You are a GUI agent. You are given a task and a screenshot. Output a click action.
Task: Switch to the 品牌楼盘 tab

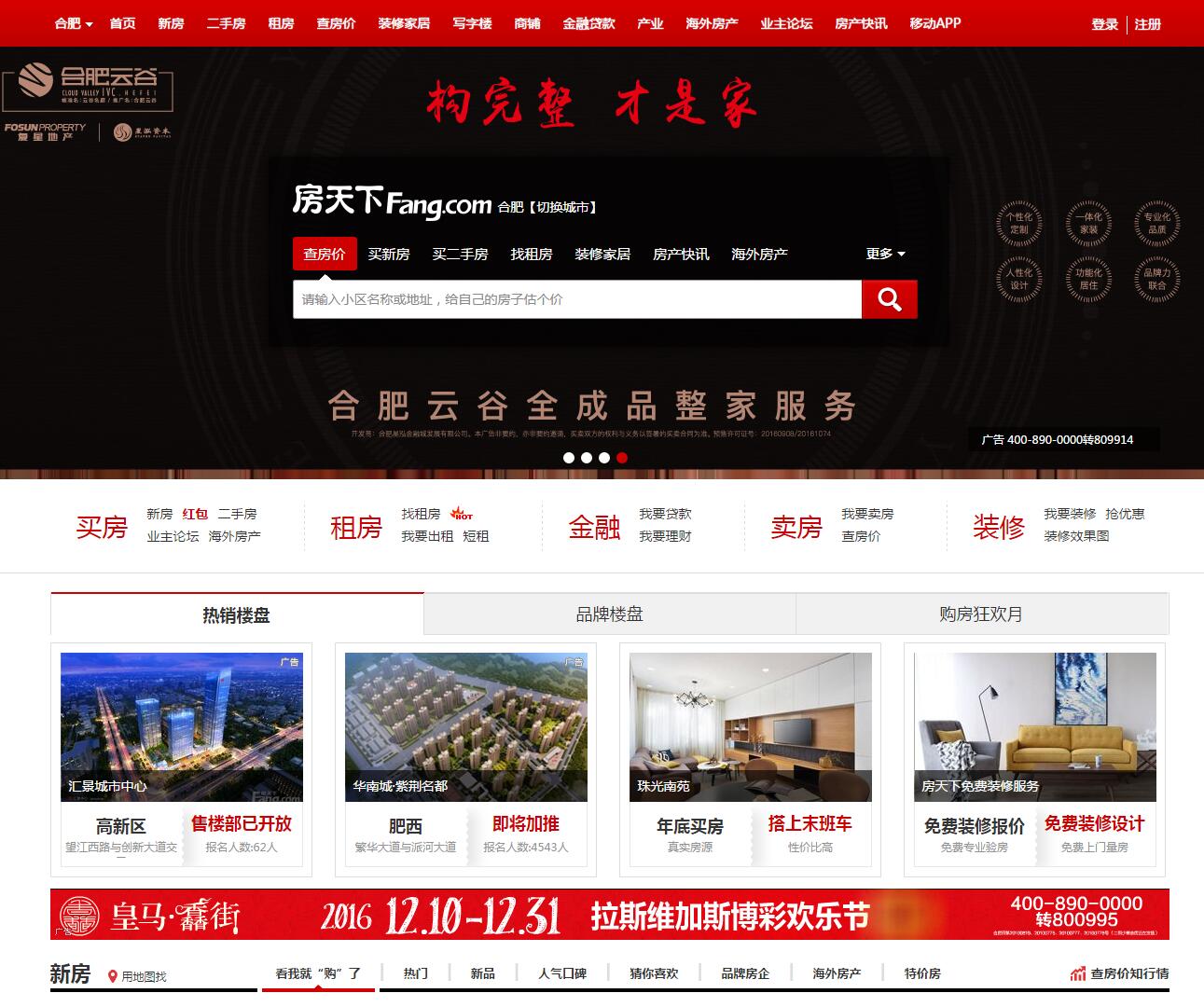tap(609, 614)
